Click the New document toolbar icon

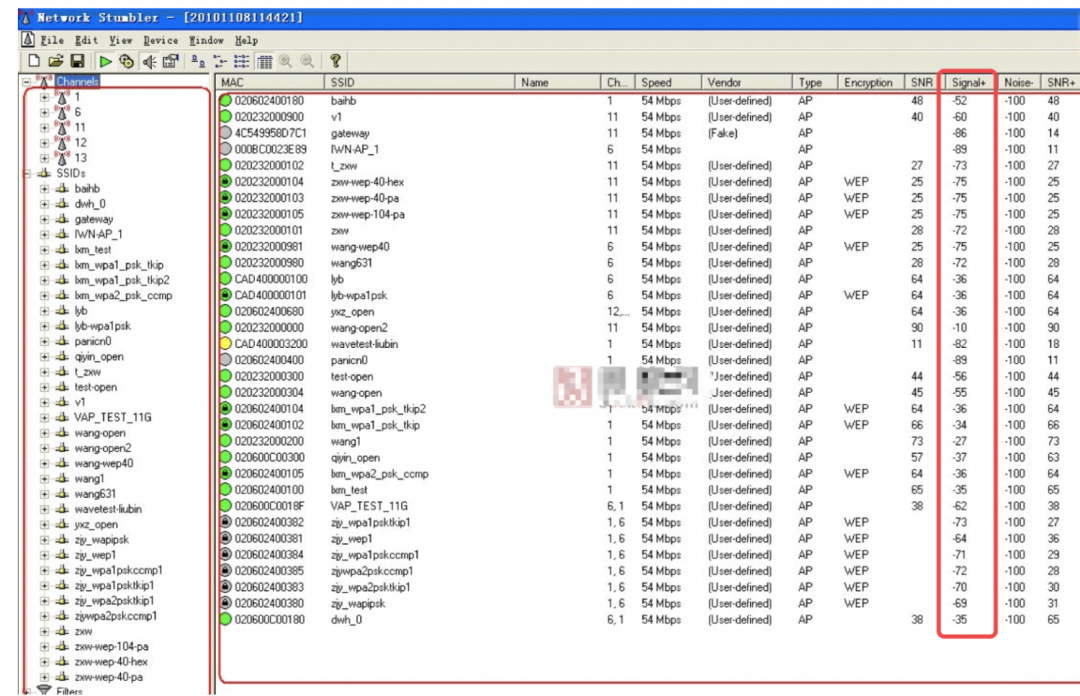pyautogui.click(x=34, y=61)
